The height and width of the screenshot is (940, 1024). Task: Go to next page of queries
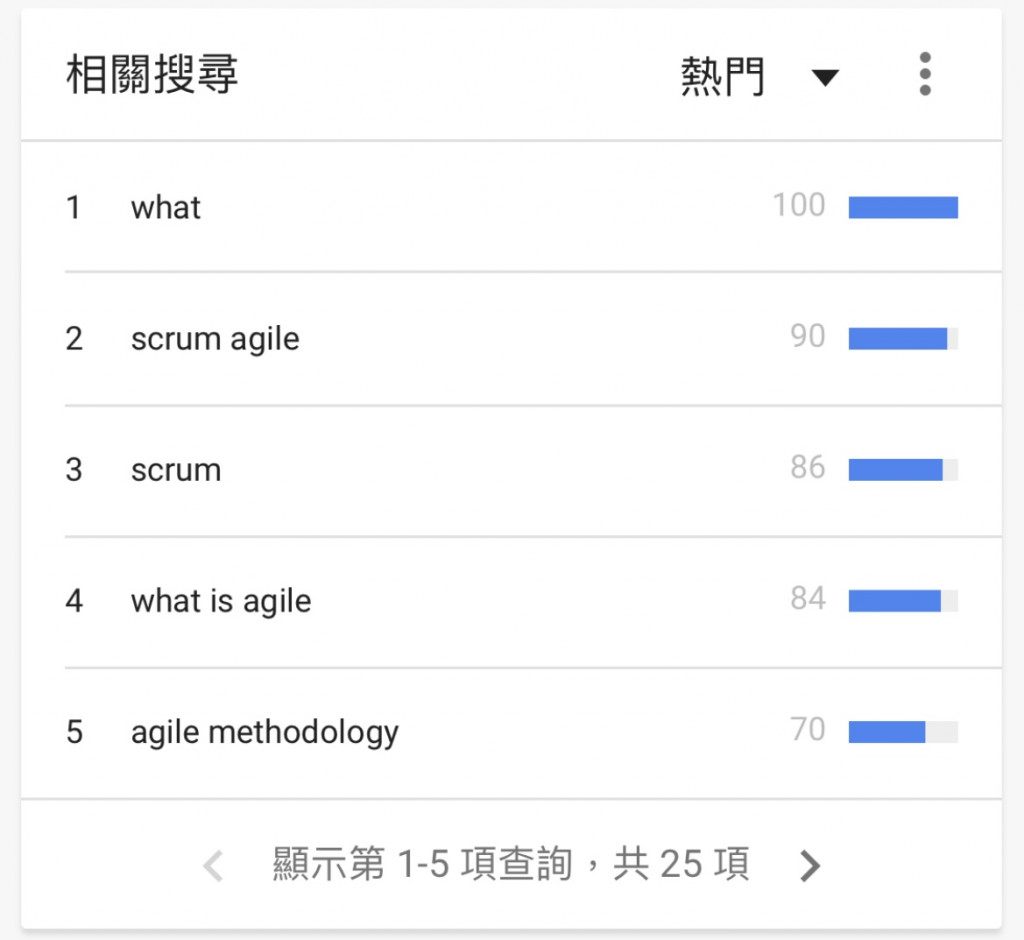[x=810, y=866]
